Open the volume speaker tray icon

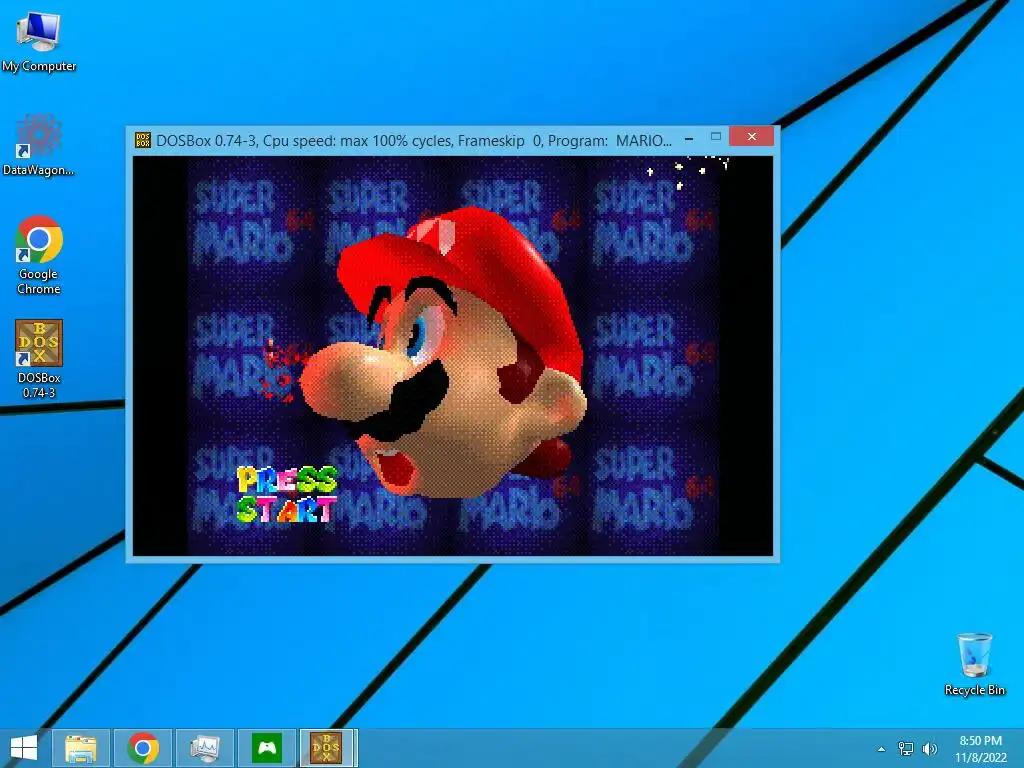(x=929, y=749)
